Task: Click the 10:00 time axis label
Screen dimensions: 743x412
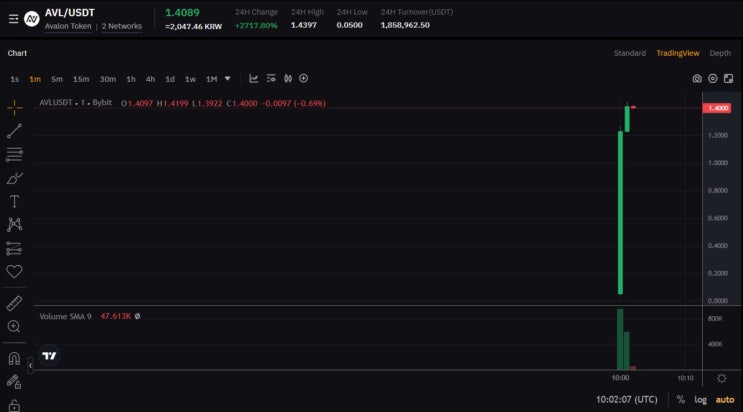Action: 620,378
